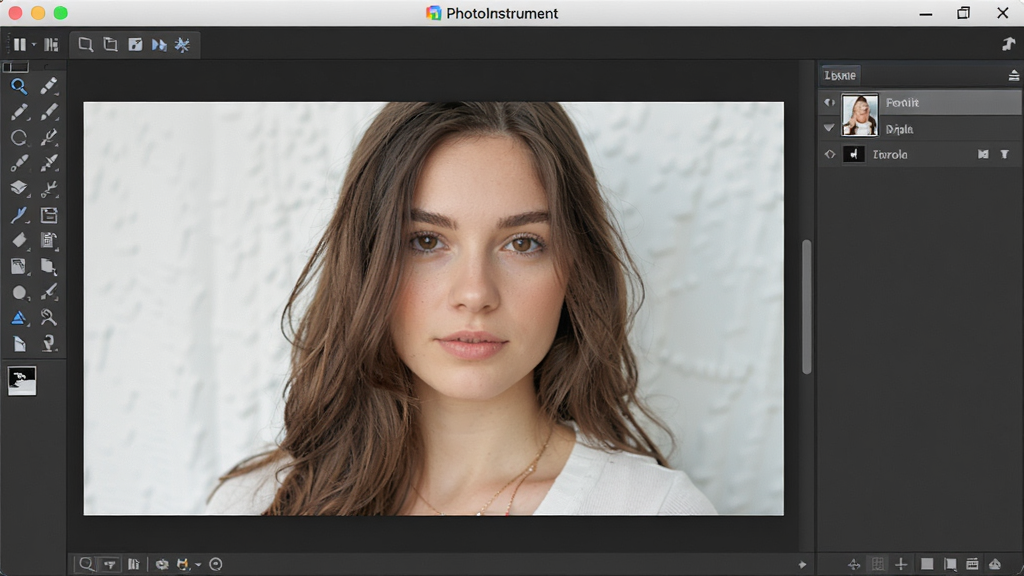This screenshot has height=576, width=1024.
Task: Click the plus icon below the layers panel
Action: pos(901,564)
